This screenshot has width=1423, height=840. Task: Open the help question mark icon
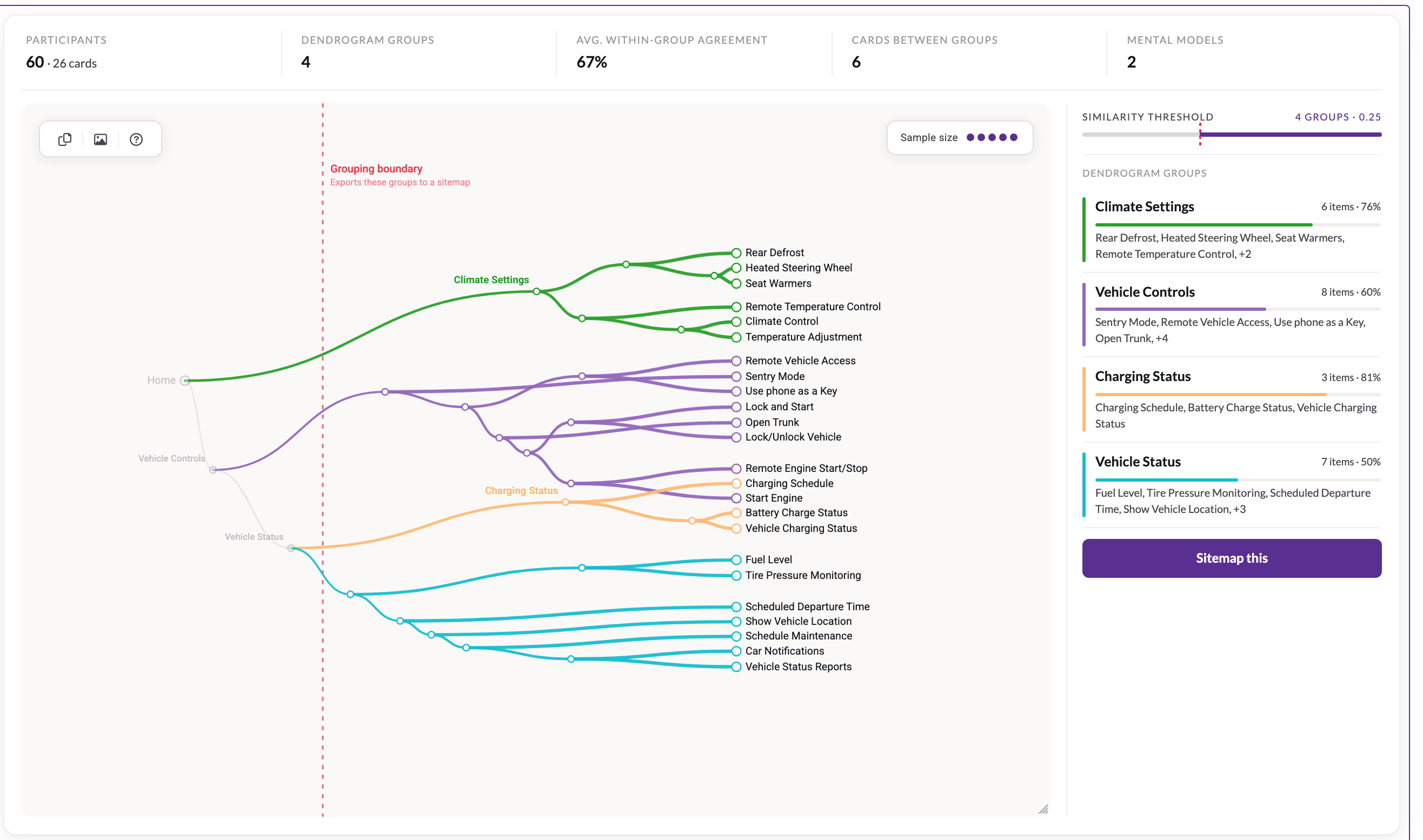click(x=136, y=139)
